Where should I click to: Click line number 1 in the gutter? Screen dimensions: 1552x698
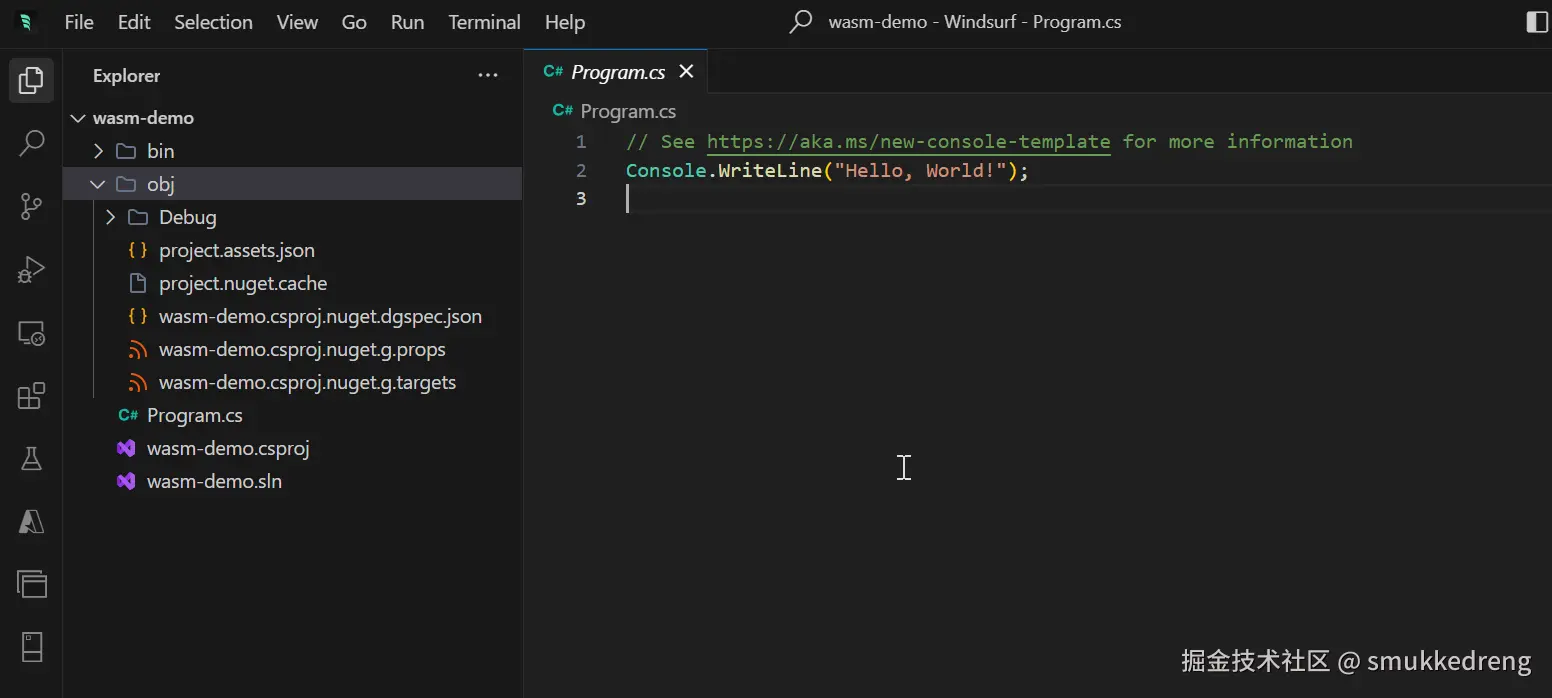[x=581, y=142]
